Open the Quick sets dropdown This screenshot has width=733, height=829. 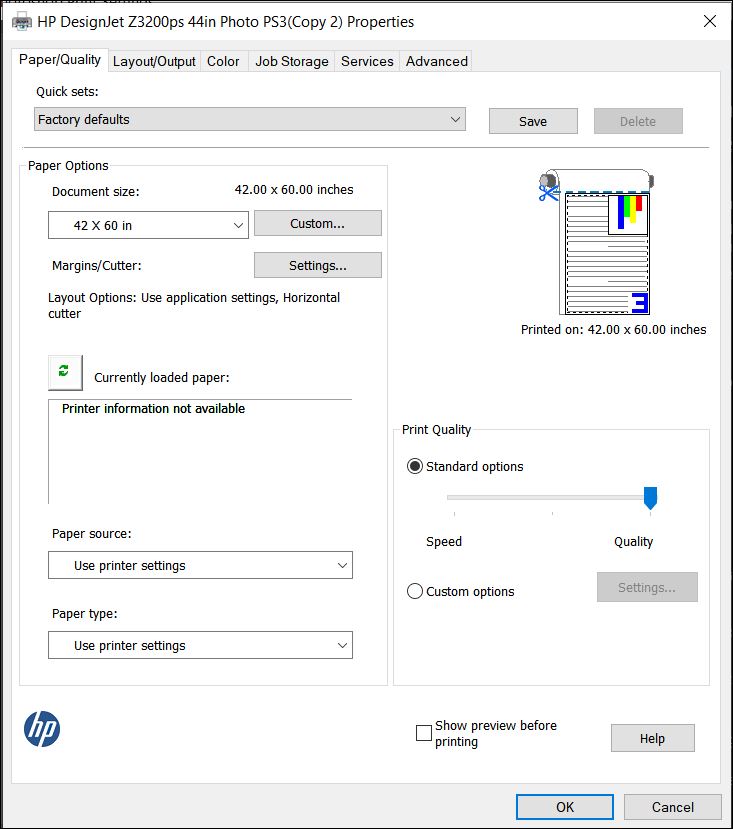click(250, 120)
